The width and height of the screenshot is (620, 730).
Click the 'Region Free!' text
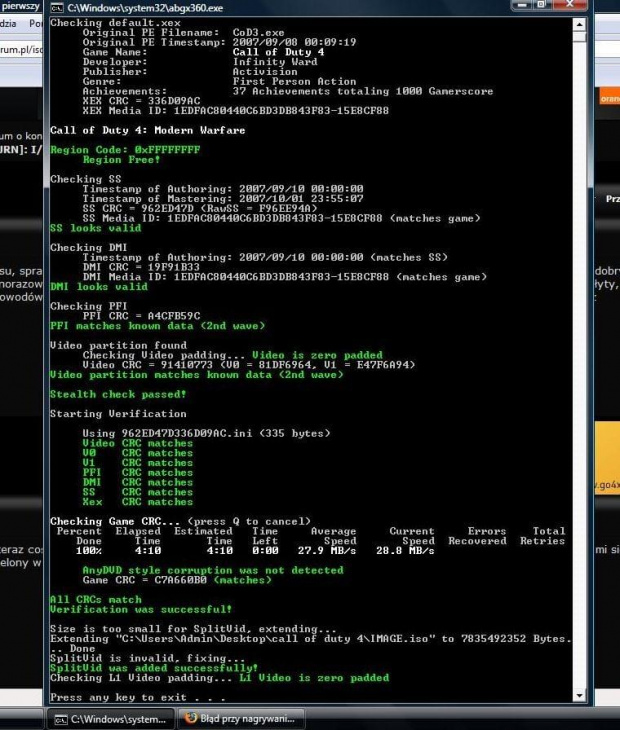point(121,160)
